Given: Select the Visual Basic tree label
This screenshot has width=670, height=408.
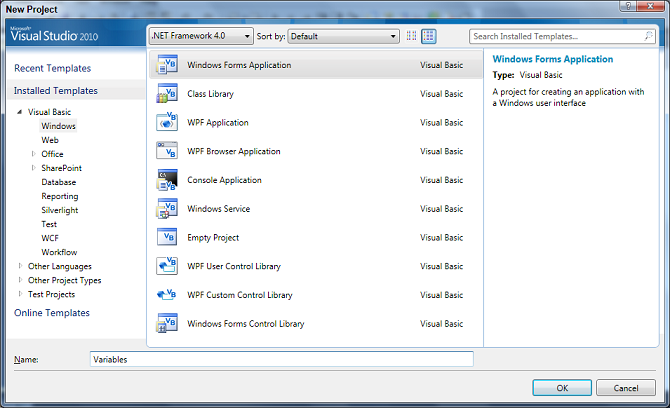Looking at the screenshot, I should point(50,112).
